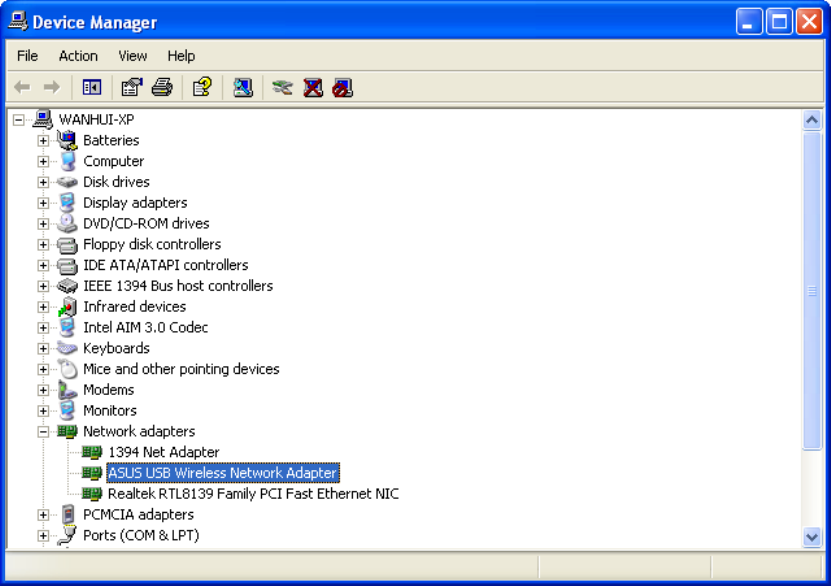Collapse the Network adapters node
The width and height of the screenshot is (831, 586).
coord(43,432)
